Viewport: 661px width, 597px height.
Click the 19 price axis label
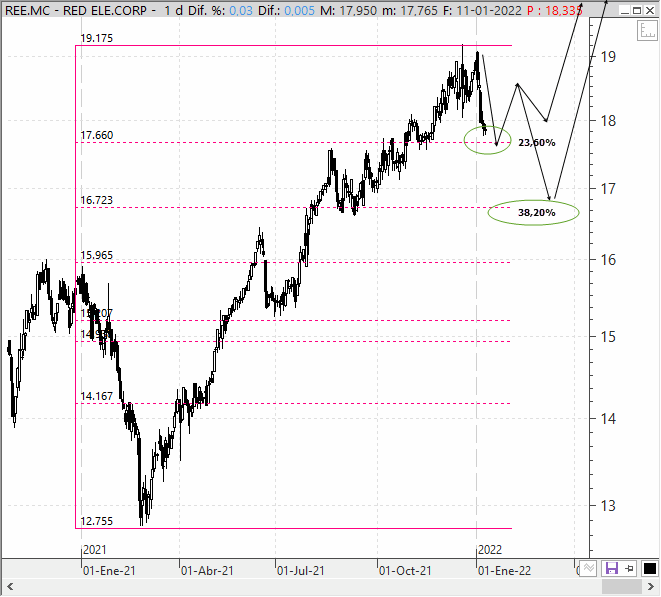(608, 56)
